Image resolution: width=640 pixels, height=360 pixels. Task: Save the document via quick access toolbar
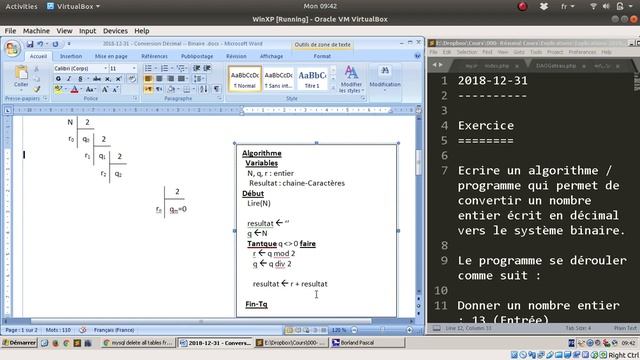click(30, 44)
